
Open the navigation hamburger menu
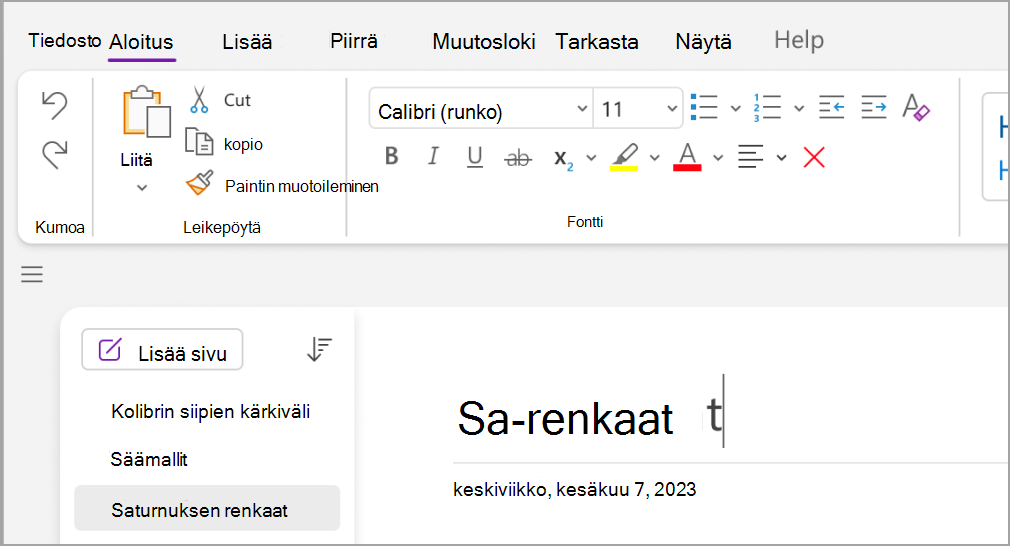pyautogui.click(x=32, y=275)
